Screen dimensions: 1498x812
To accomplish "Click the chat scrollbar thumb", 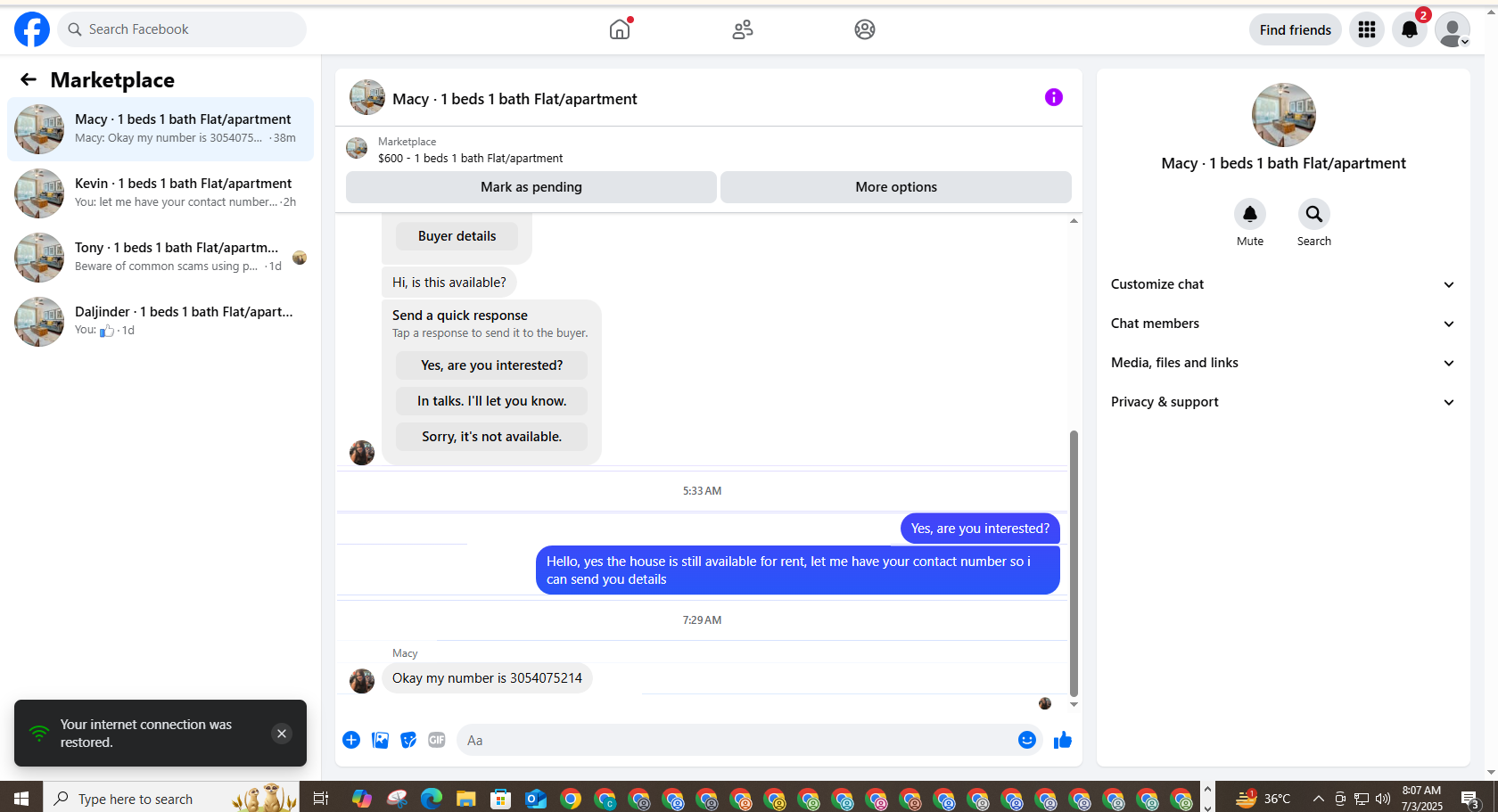I will 1074,563.
